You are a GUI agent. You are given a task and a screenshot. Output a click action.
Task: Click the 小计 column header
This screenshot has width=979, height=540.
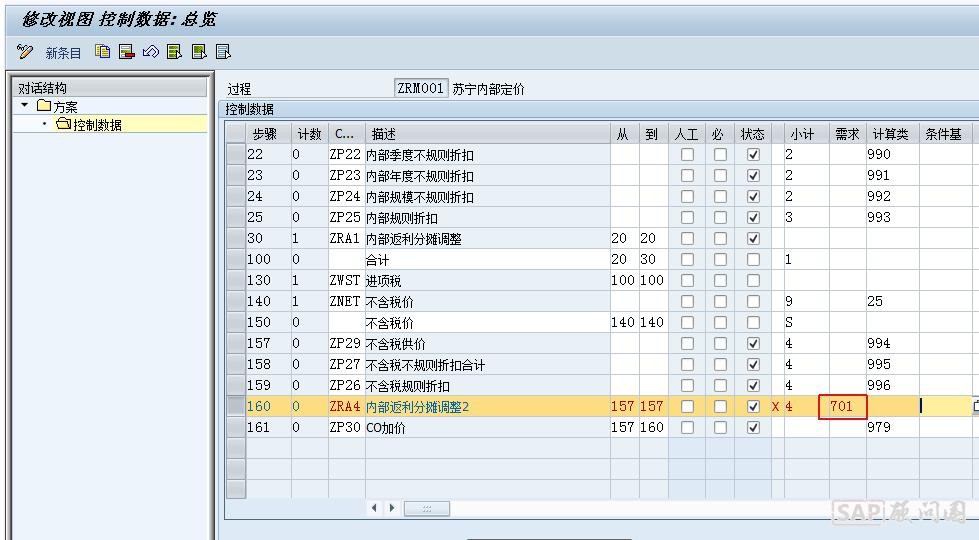tap(807, 134)
